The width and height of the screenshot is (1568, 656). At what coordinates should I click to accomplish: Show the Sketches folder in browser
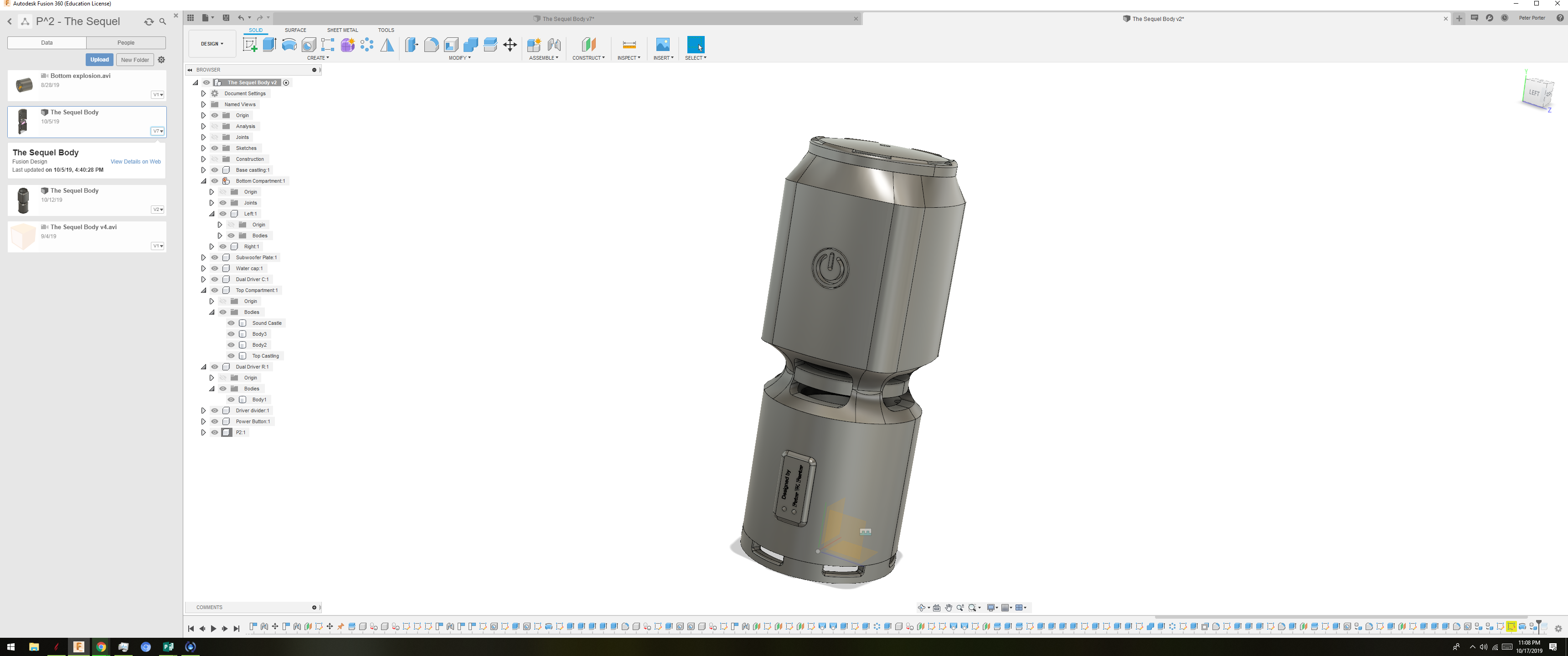coord(214,148)
